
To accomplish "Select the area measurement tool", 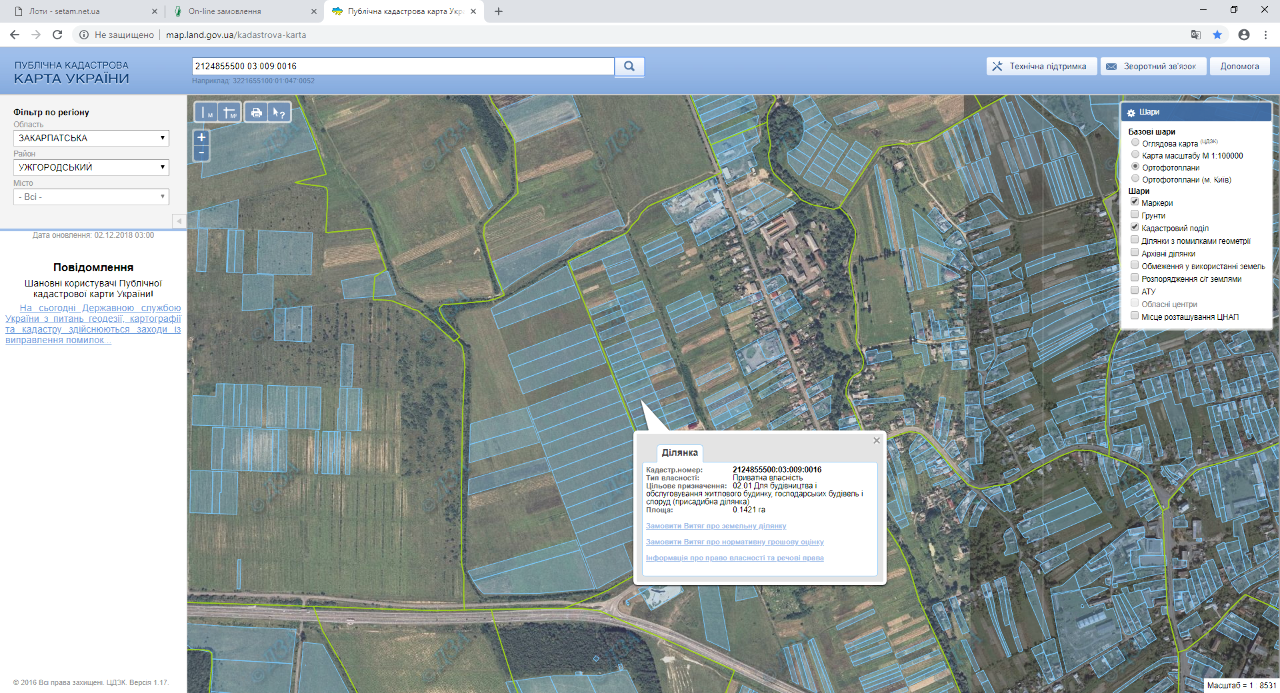I will click(230, 113).
